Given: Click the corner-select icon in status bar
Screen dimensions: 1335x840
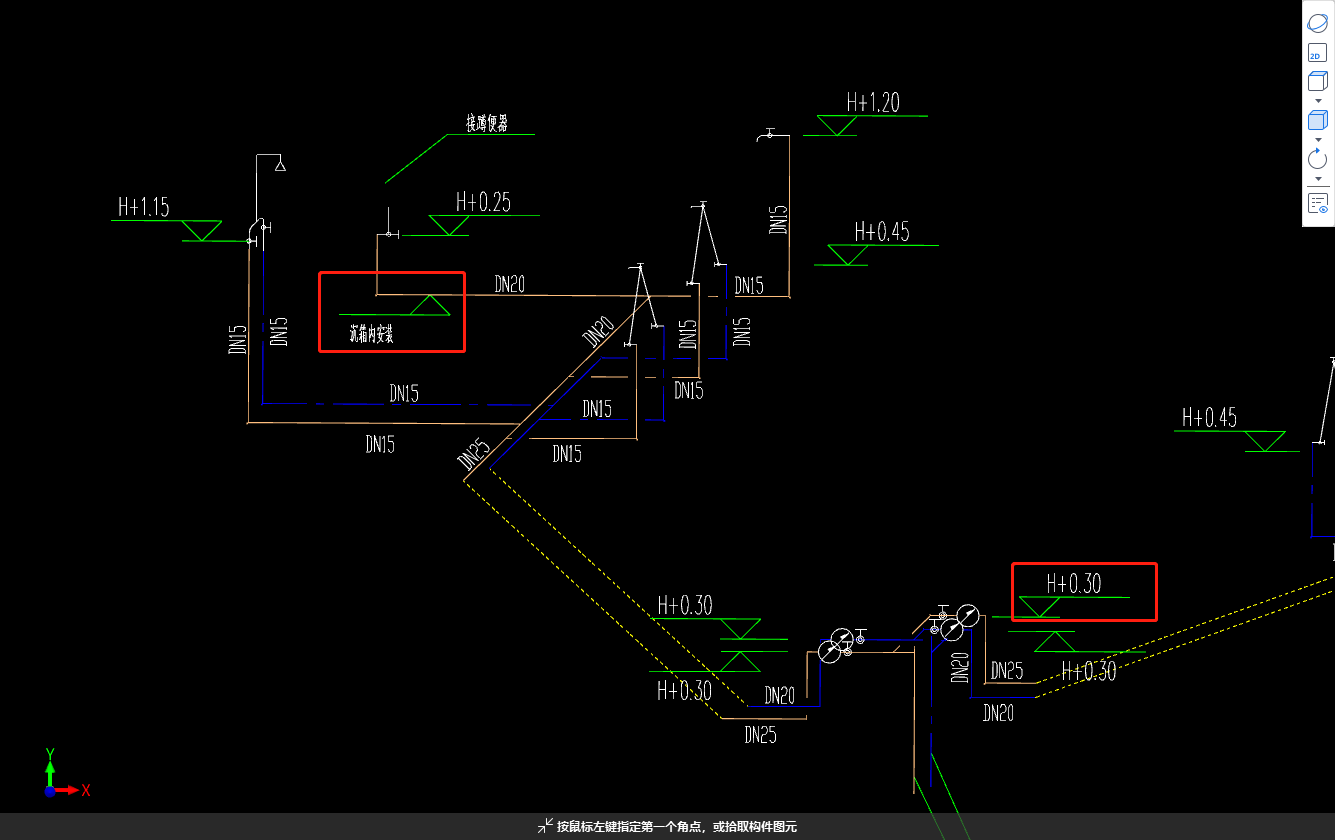Looking at the screenshot, I should click(x=545, y=826).
